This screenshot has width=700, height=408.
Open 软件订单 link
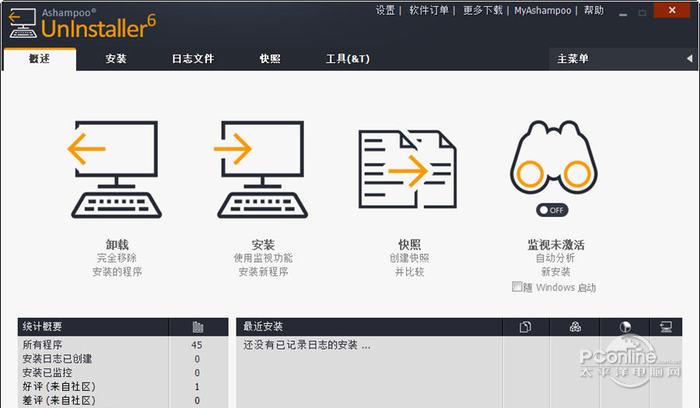pyautogui.click(x=429, y=10)
